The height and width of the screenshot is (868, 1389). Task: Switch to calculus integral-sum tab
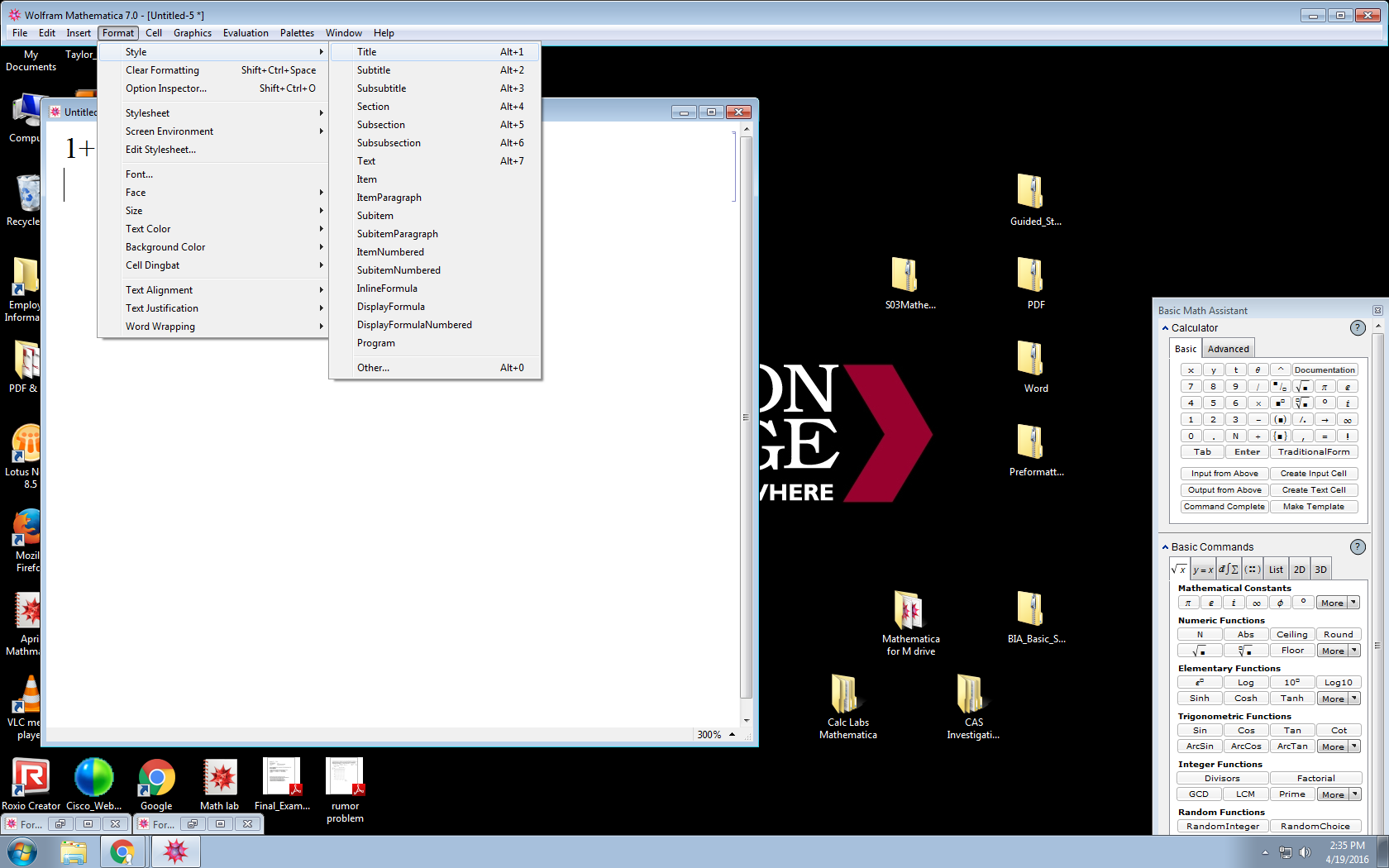coord(1228,570)
